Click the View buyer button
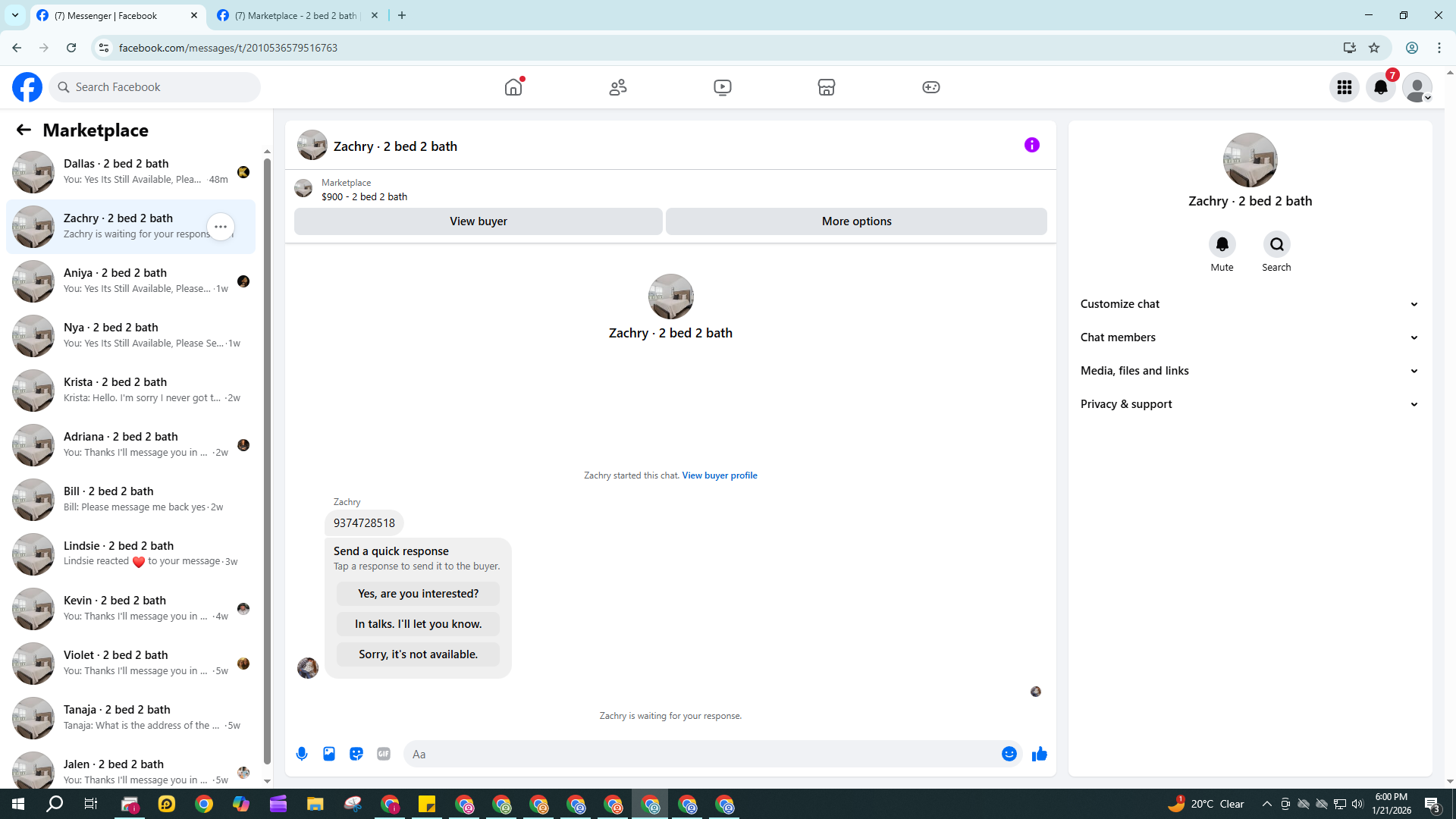Screen dimensions: 1456x819 click(x=478, y=221)
